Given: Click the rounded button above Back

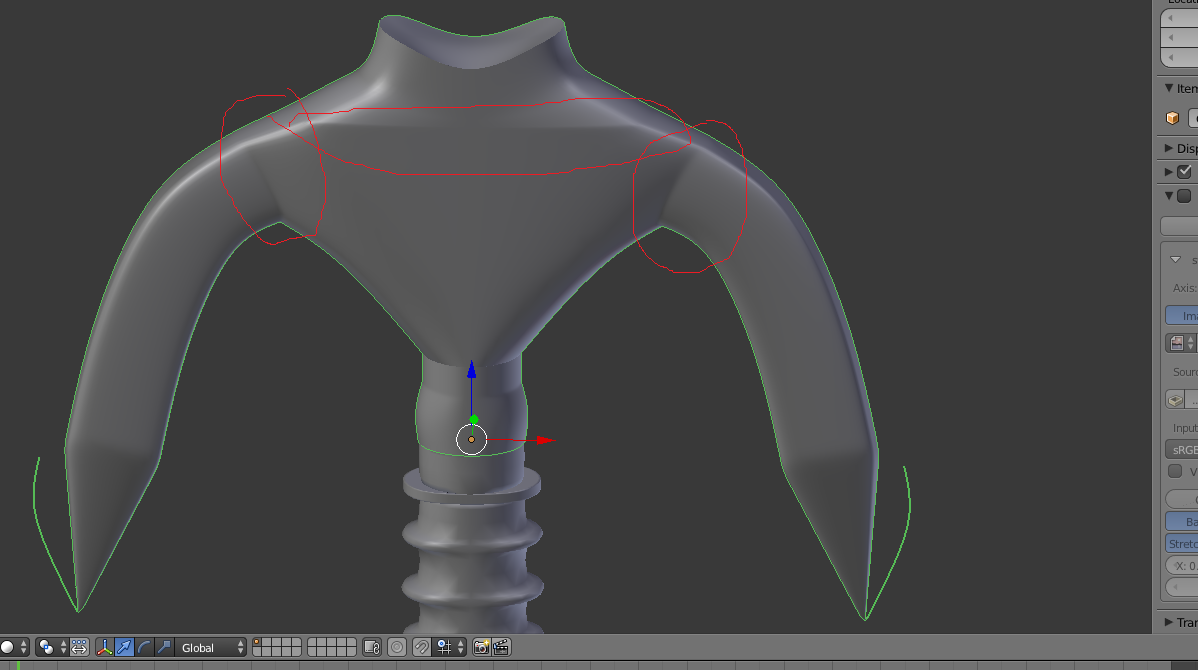Looking at the screenshot, I should 1181,500.
